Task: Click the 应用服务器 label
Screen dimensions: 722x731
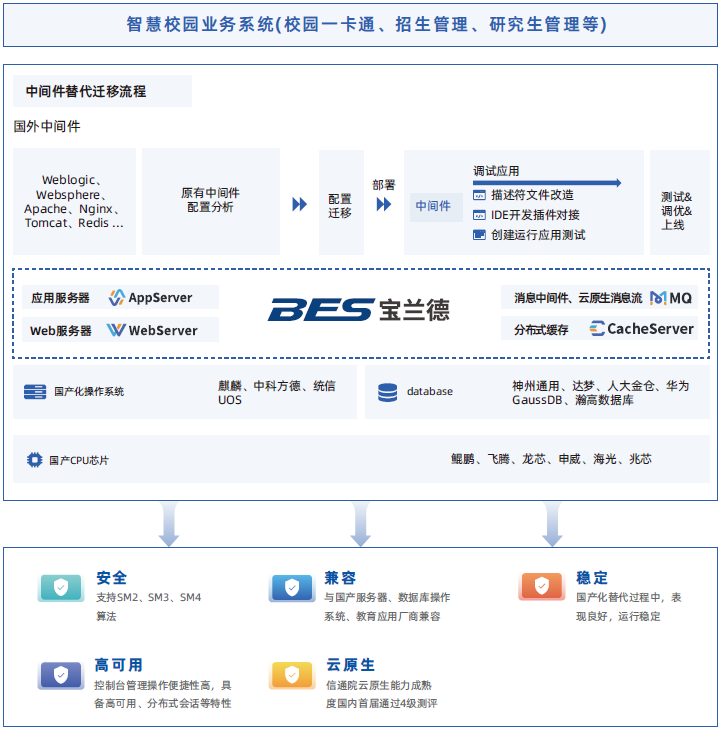Action: click(60, 298)
